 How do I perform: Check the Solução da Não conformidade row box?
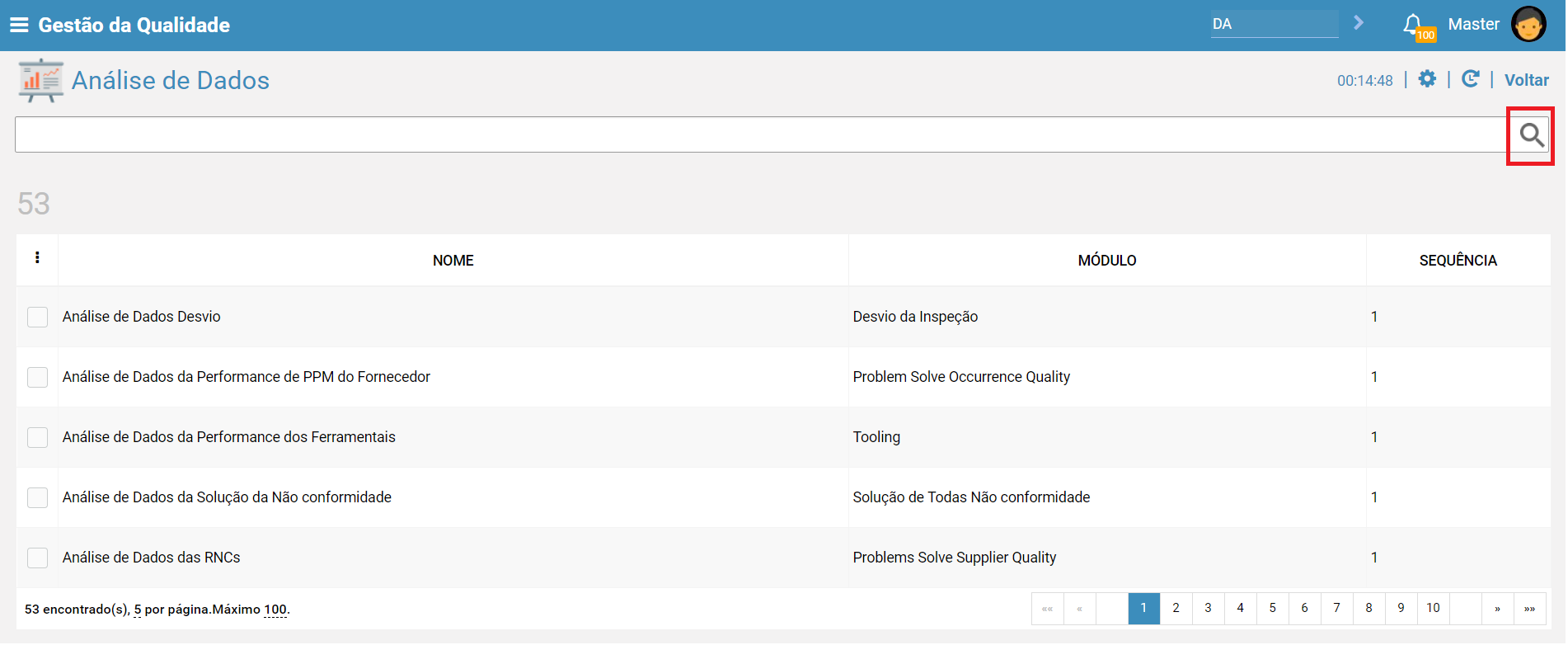38,497
